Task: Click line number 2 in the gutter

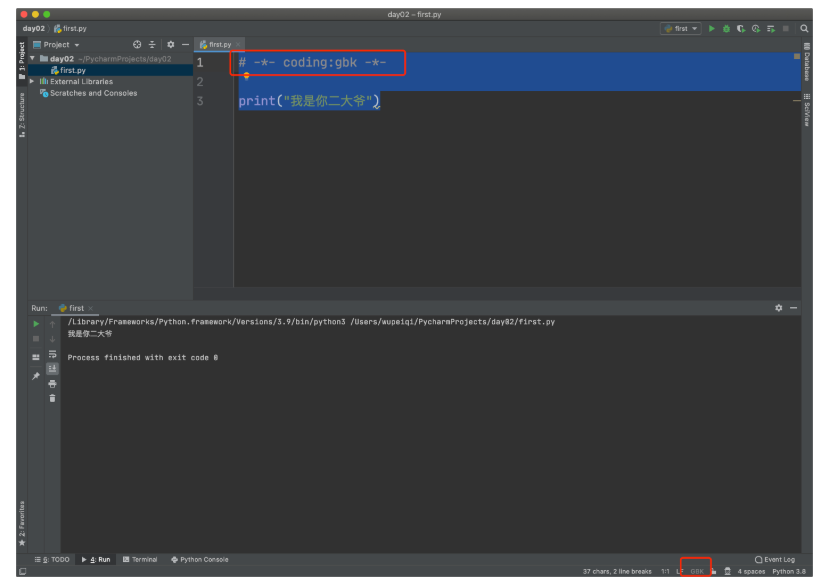Action: tap(200, 82)
